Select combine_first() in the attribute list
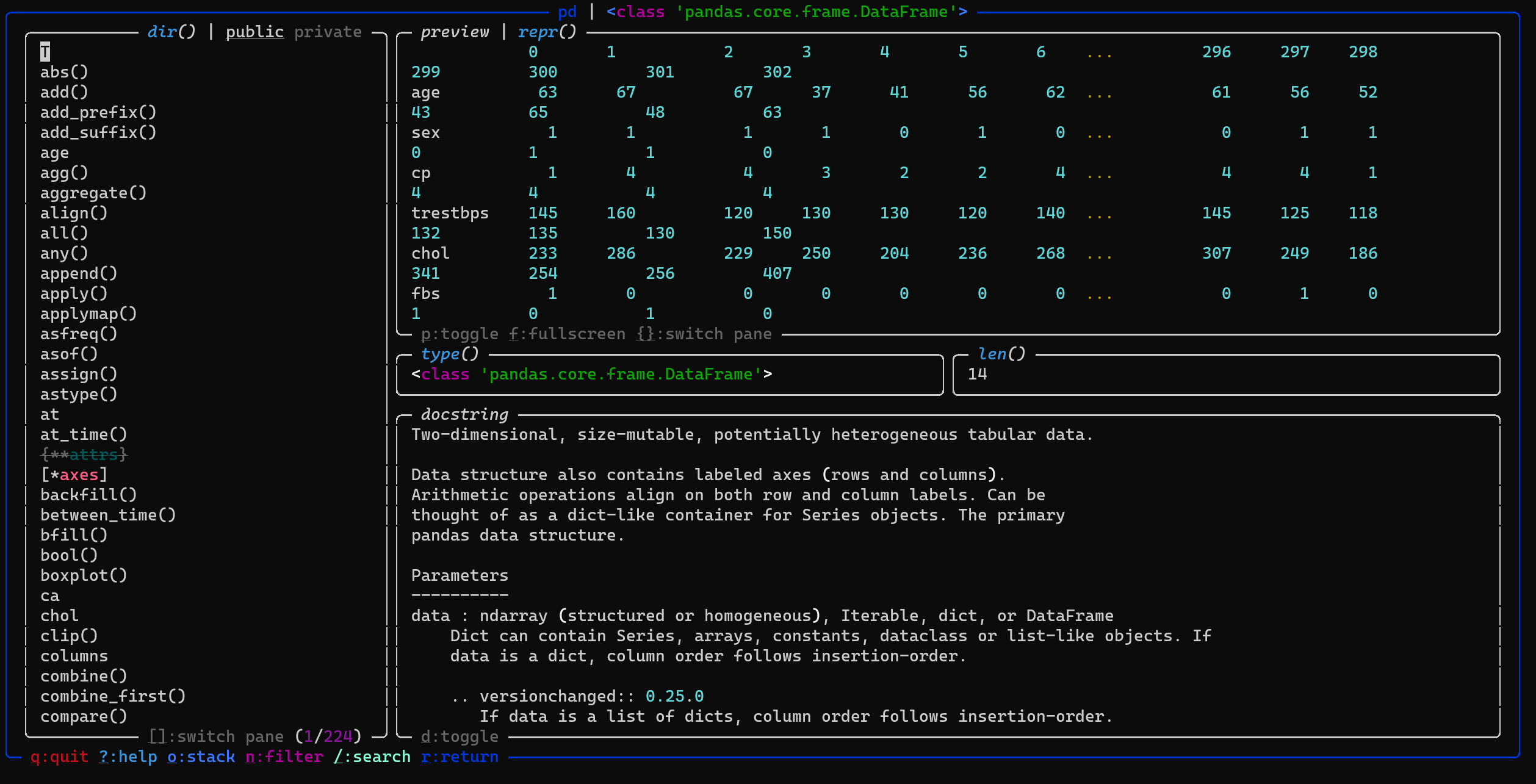 113,696
